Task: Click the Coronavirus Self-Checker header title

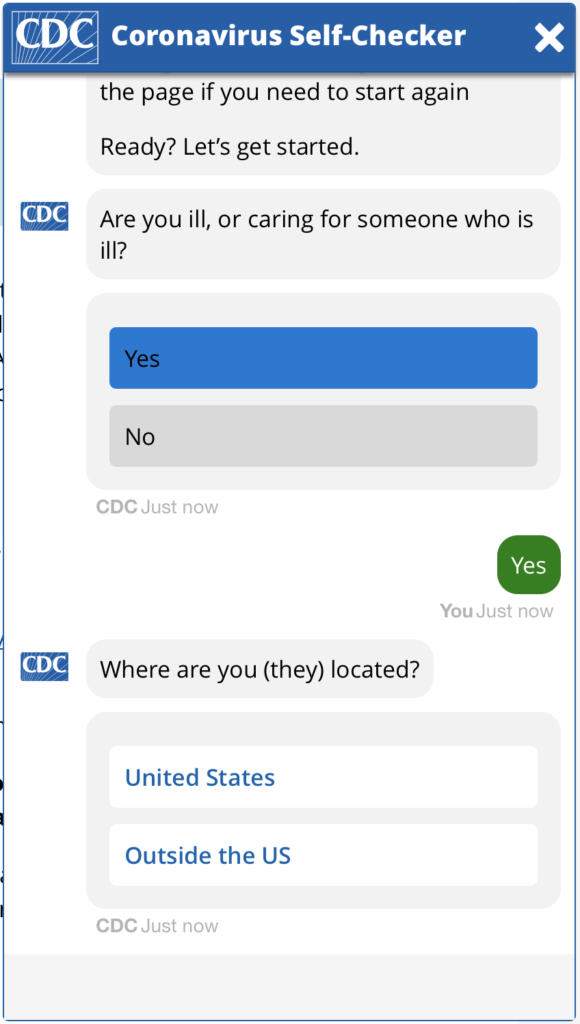Action: (x=289, y=36)
